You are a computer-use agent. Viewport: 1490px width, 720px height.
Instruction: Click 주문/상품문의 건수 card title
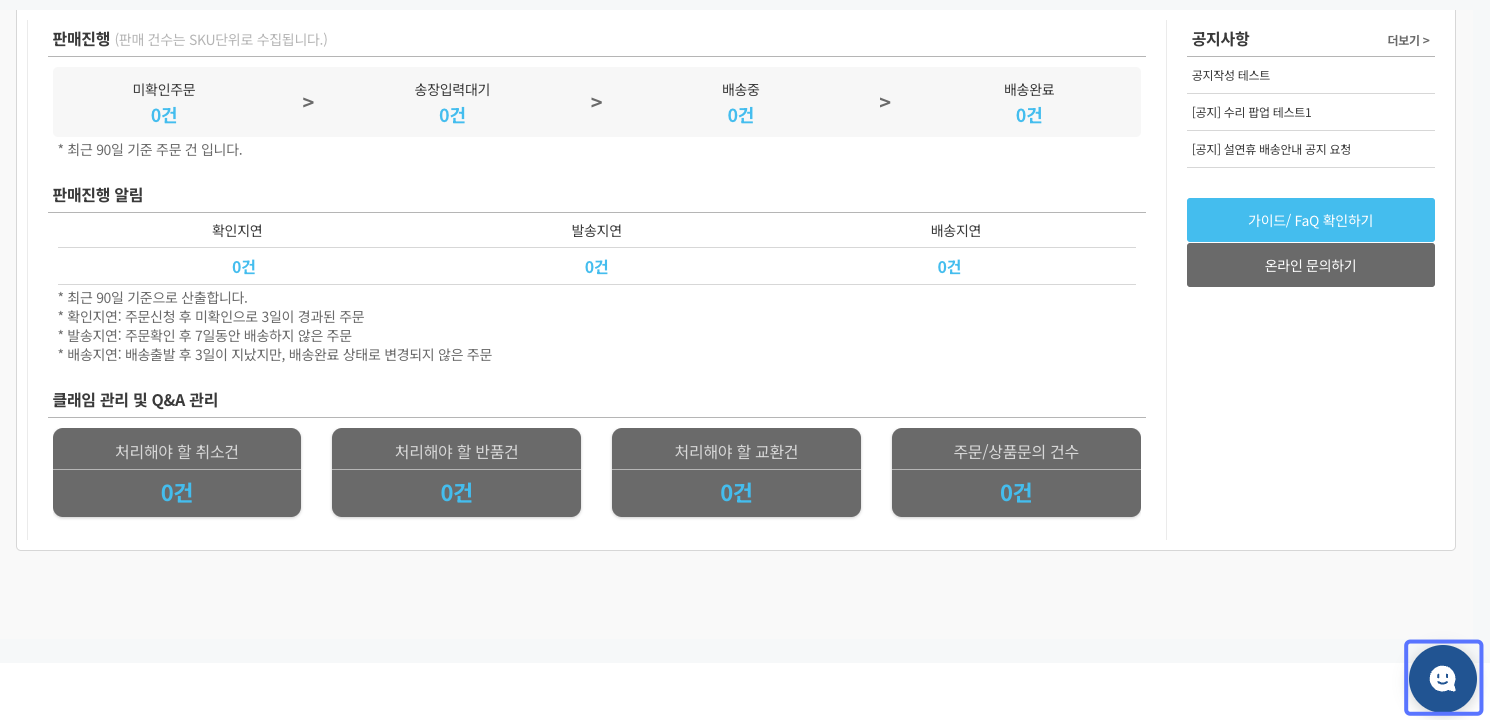1016,451
